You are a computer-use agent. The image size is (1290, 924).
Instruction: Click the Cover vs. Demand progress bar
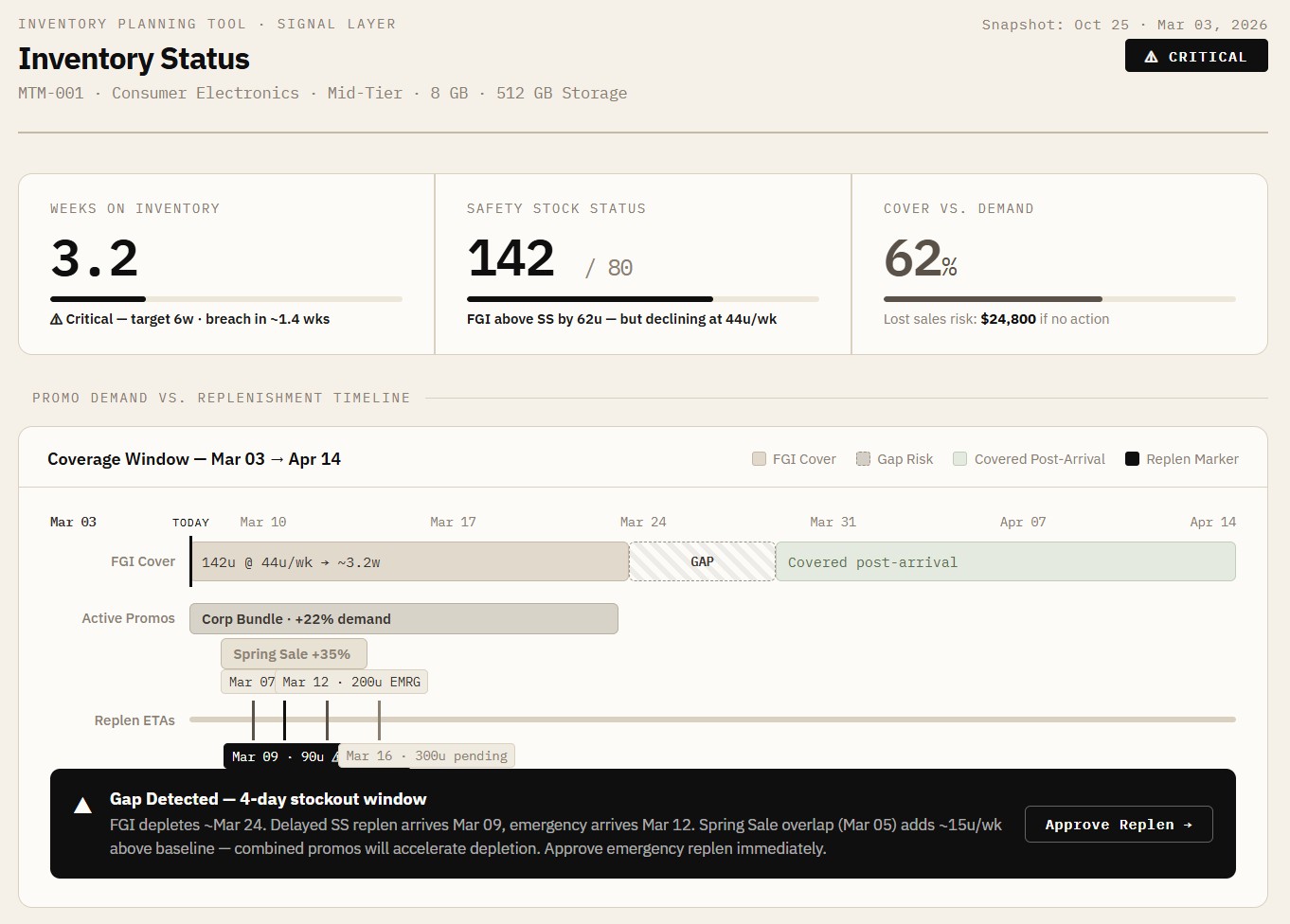(1060, 299)
